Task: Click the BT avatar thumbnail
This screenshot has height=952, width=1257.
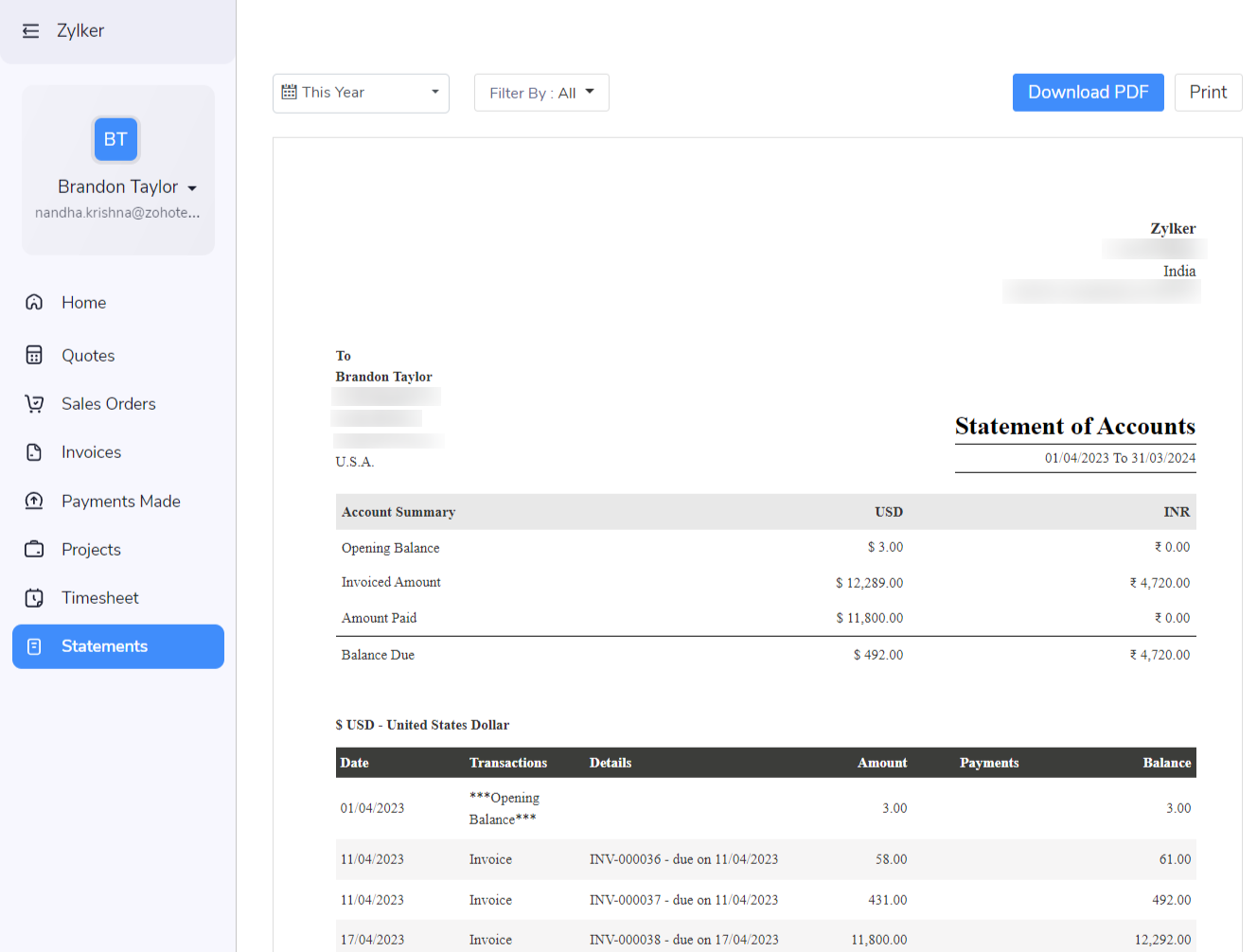Action: (x=115, y=139)
